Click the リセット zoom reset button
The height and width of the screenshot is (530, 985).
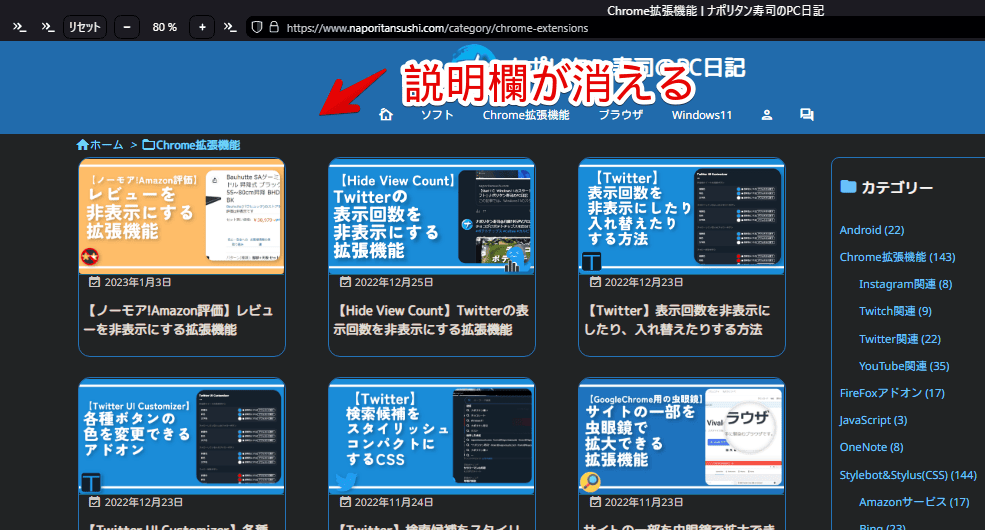click(85, 27)
